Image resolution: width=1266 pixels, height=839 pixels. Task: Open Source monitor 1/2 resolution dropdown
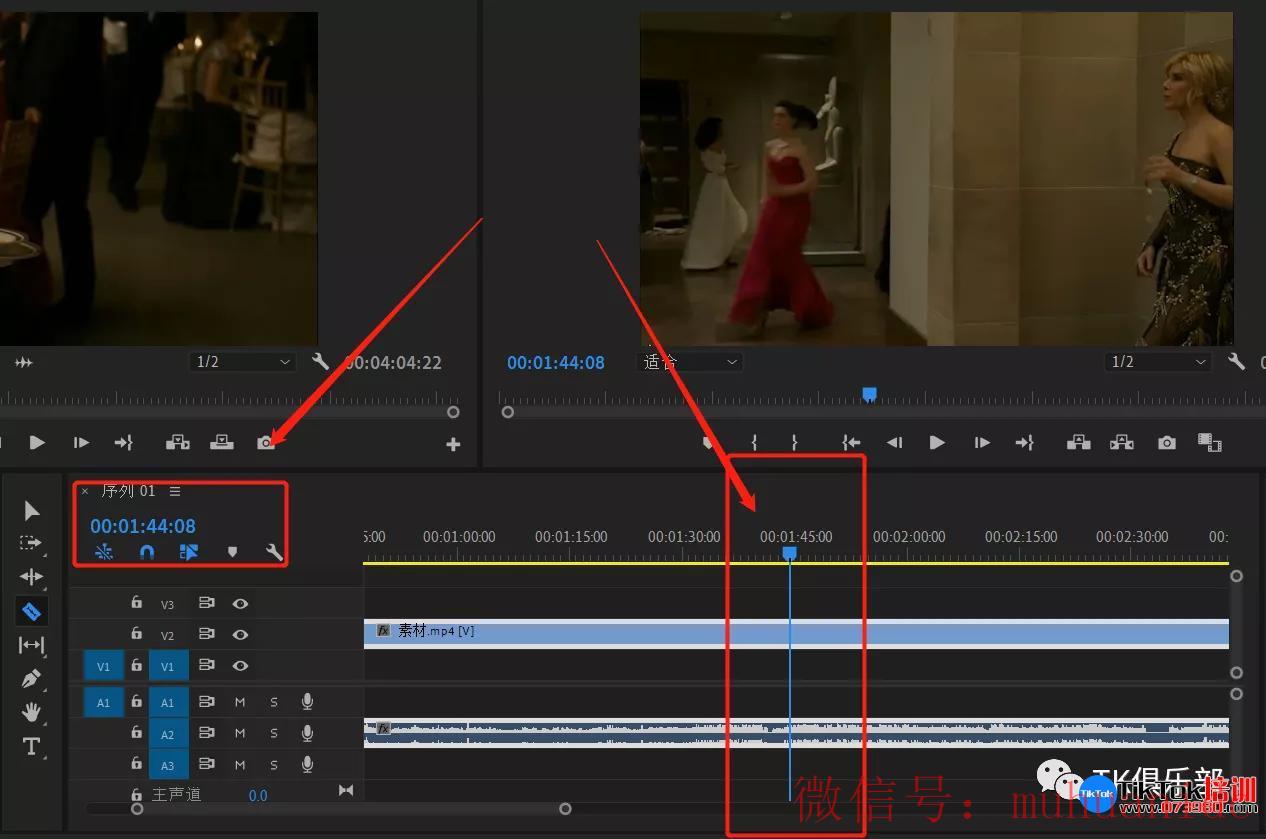243,362
